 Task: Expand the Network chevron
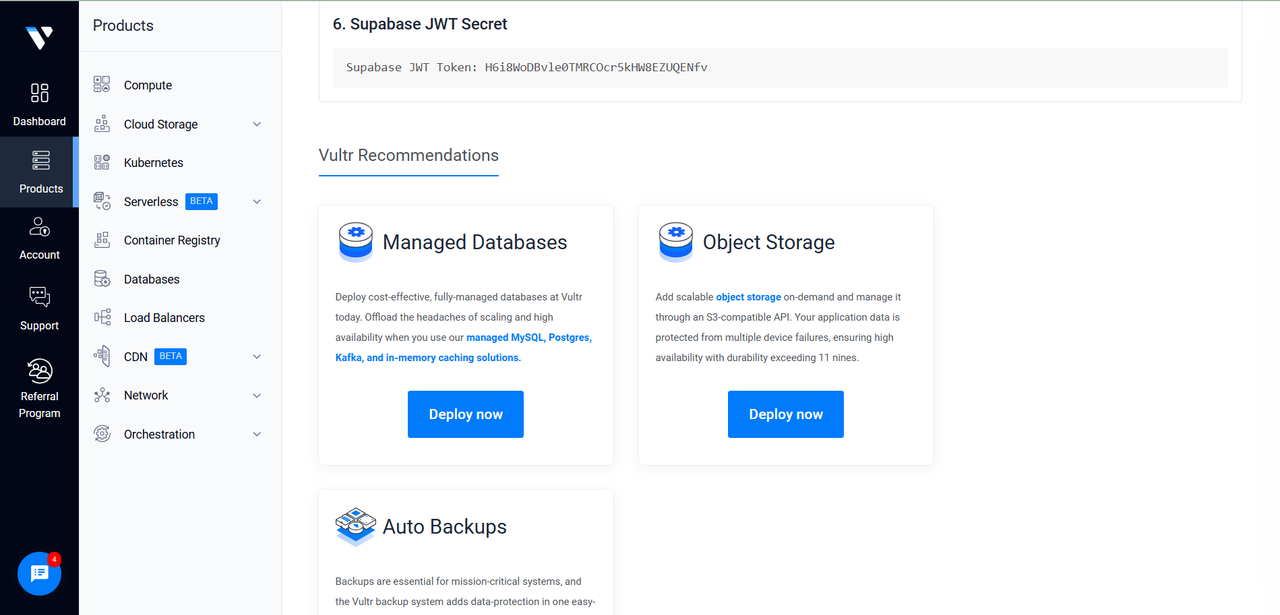[257, 395]
